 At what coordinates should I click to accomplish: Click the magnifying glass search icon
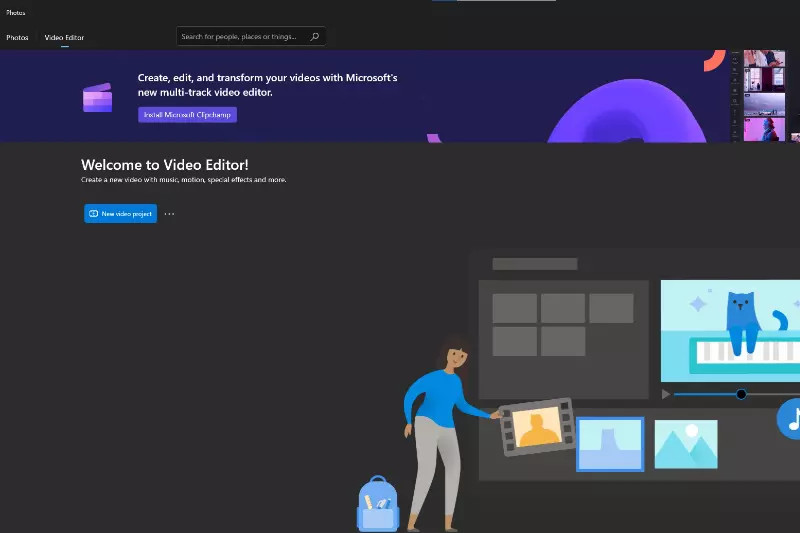pyautogui.click(x=315, y=36)
